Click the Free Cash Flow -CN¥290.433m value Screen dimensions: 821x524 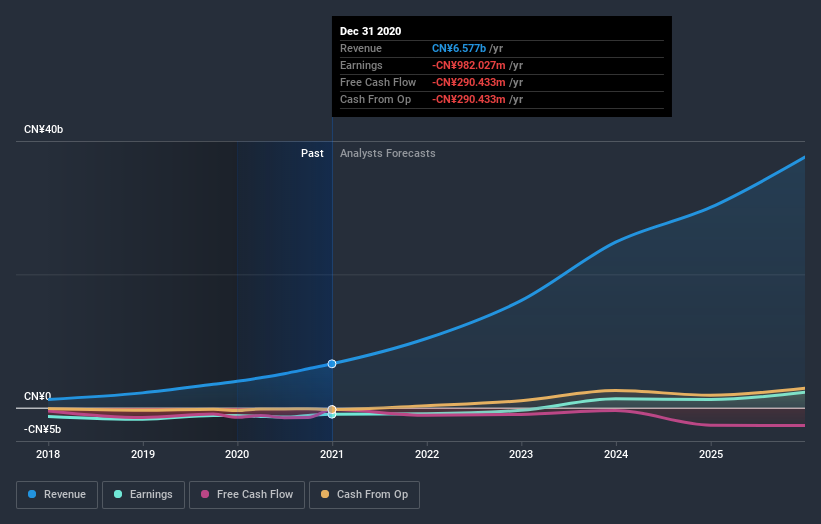(x=469, y=82)
